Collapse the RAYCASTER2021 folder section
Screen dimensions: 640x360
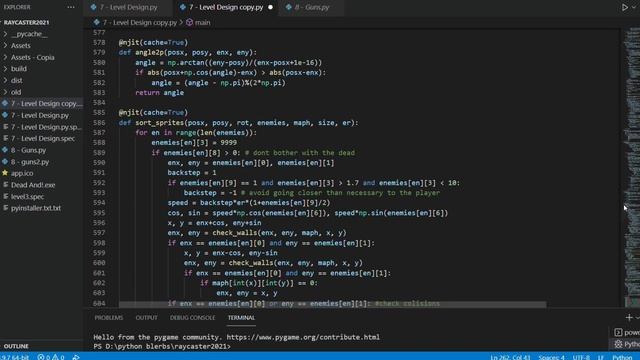coord(26,22)
